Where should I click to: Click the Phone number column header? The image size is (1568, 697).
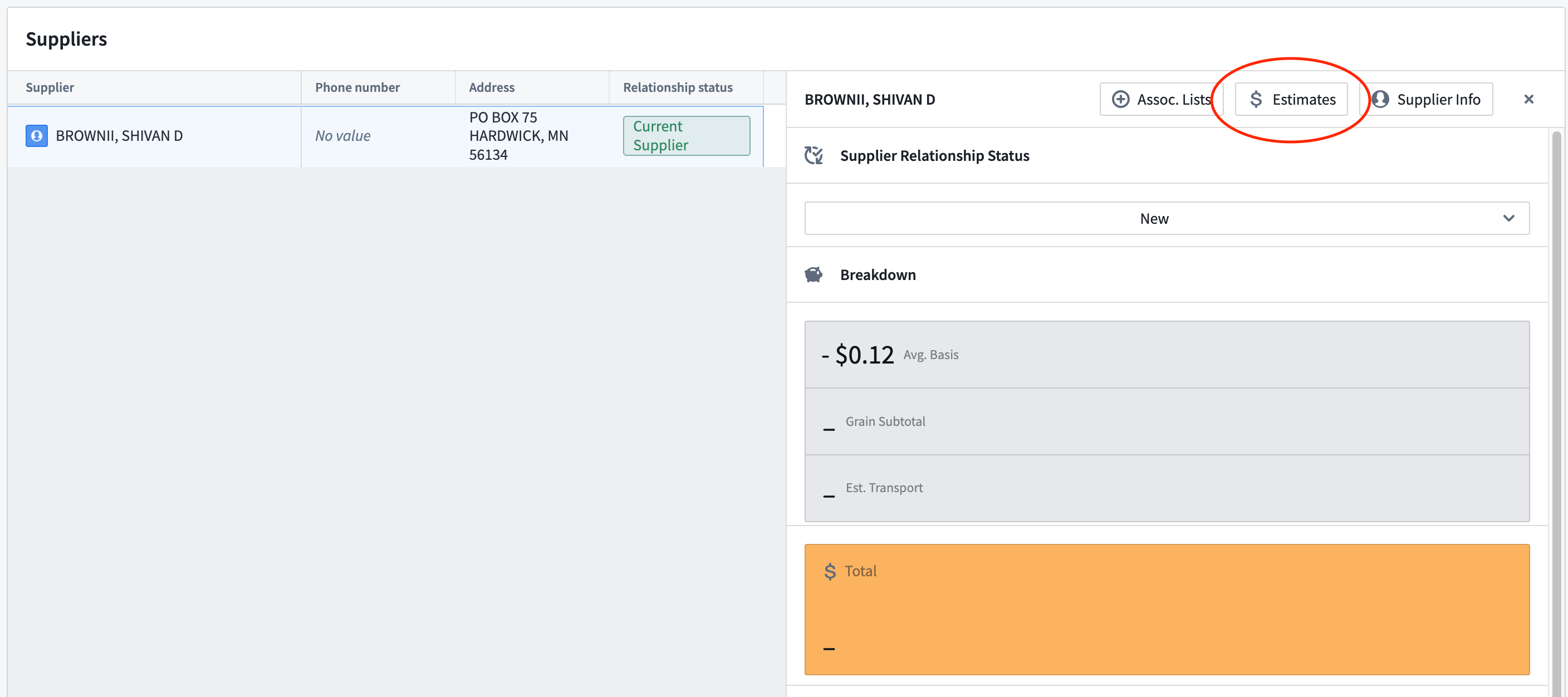click(x=357, y=87)
